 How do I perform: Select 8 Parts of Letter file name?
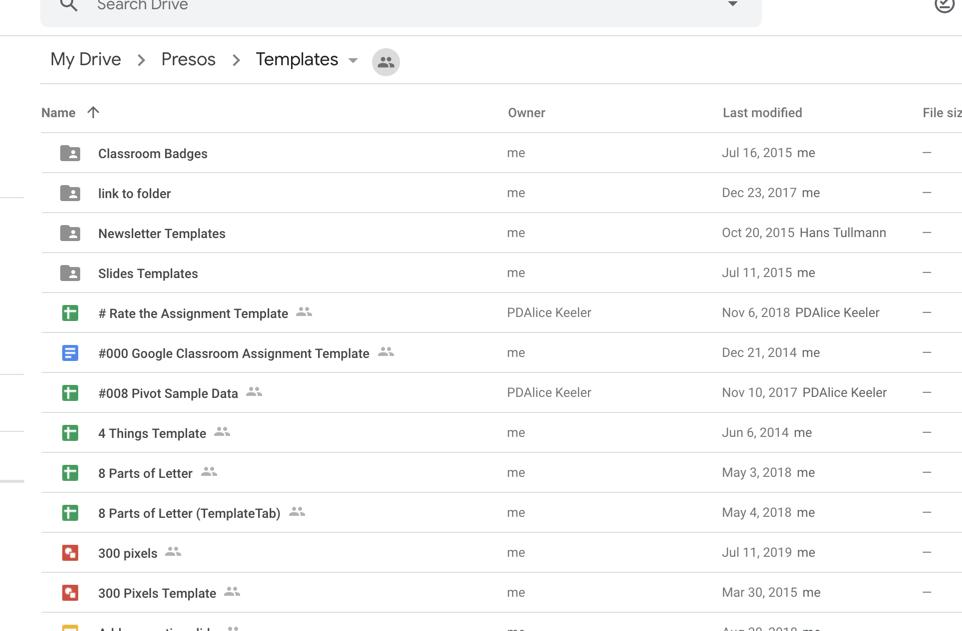[x=145, y=473]
